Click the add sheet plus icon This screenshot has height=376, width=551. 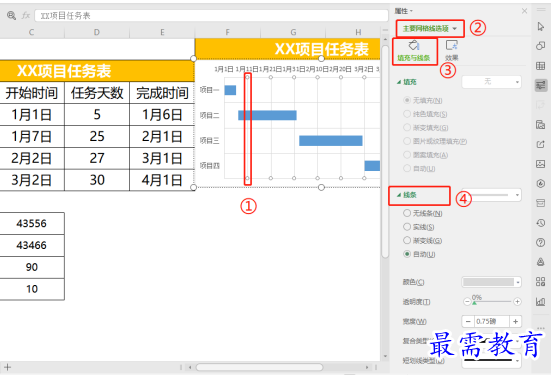tap(7, 368)
